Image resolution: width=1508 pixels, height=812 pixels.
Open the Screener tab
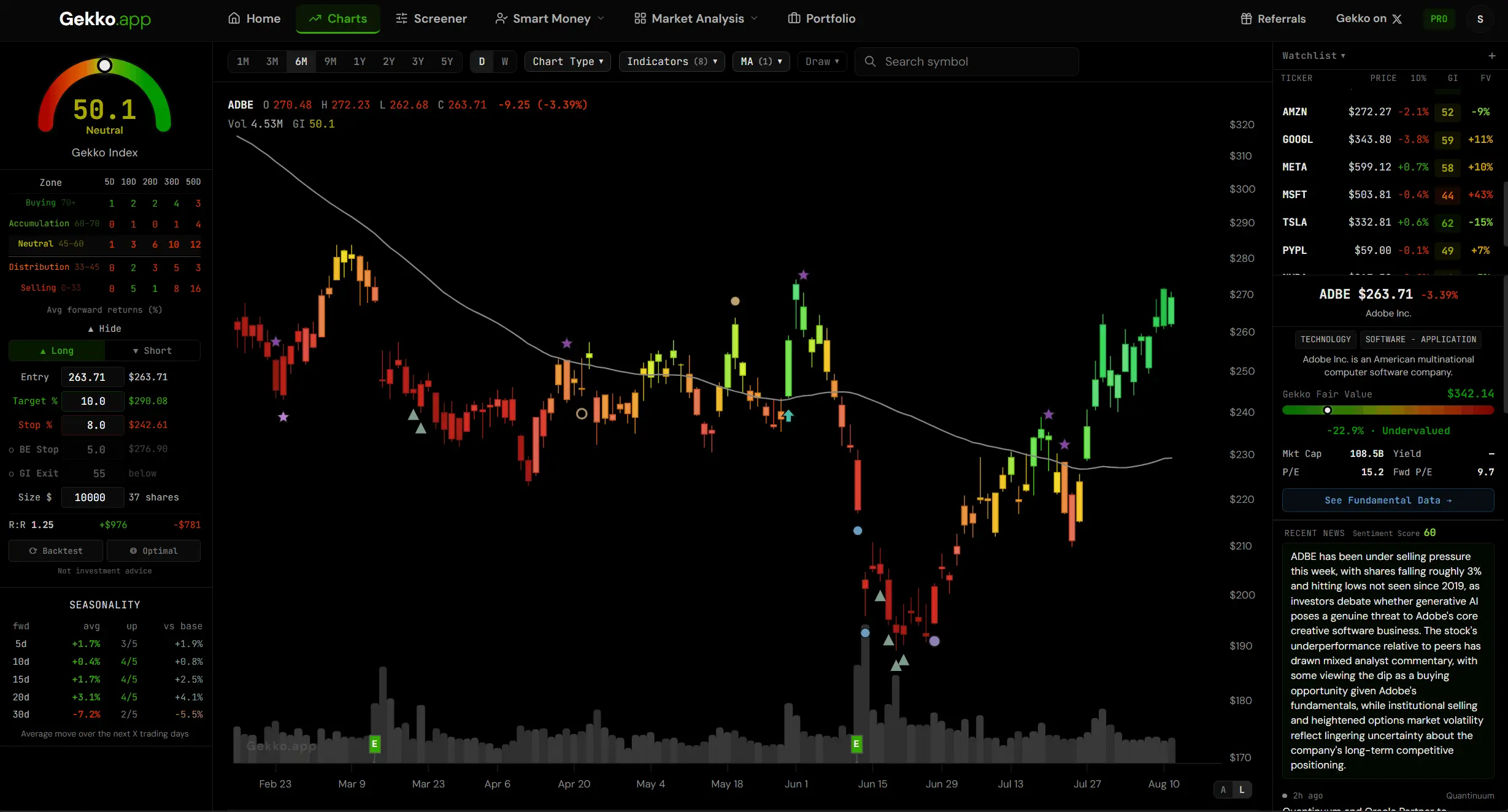point(431,18)
